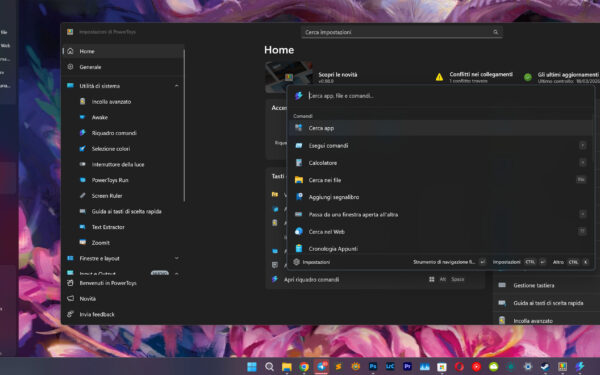Select Cerca nei file in the palette

point(440,180)
